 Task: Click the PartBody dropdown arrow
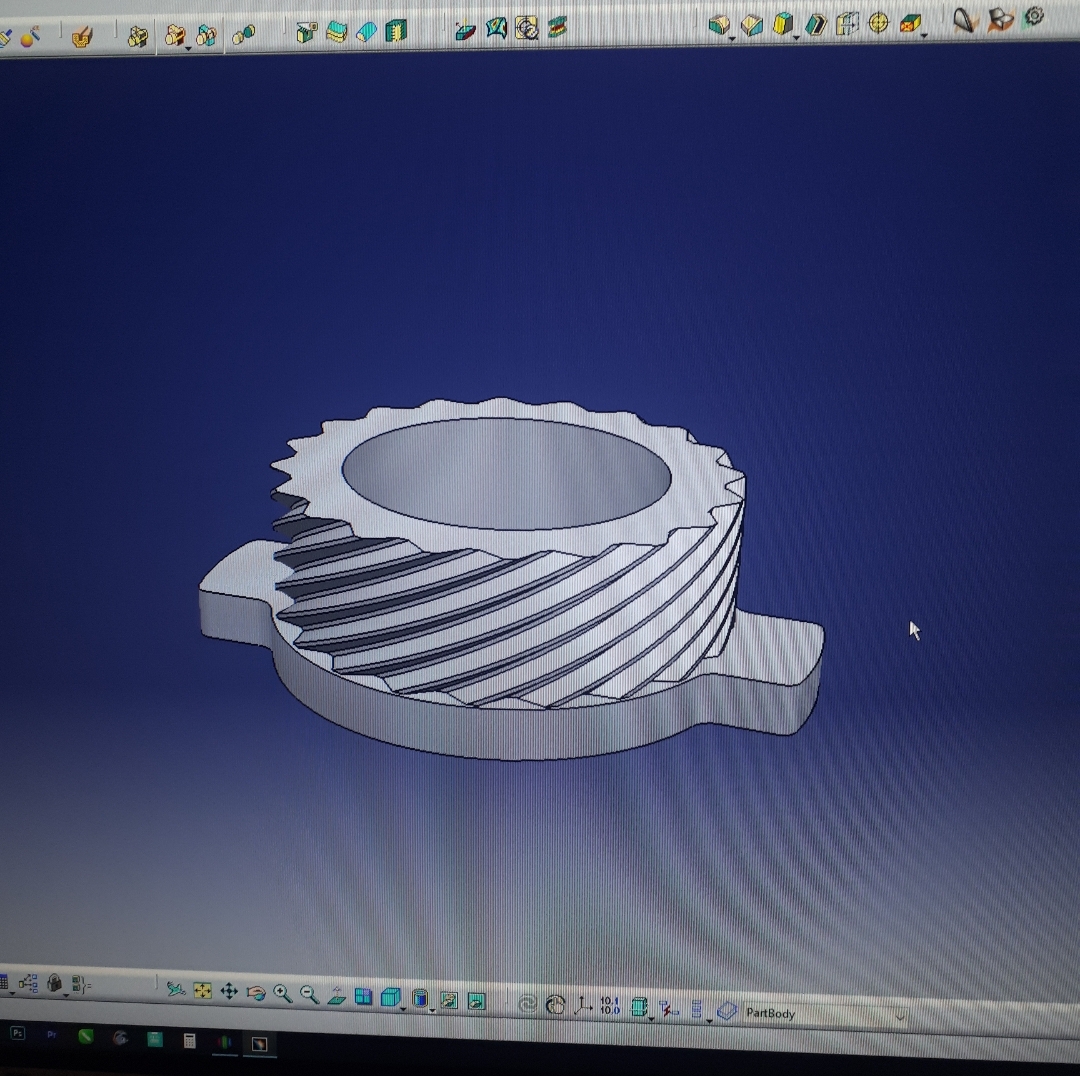900,1017
